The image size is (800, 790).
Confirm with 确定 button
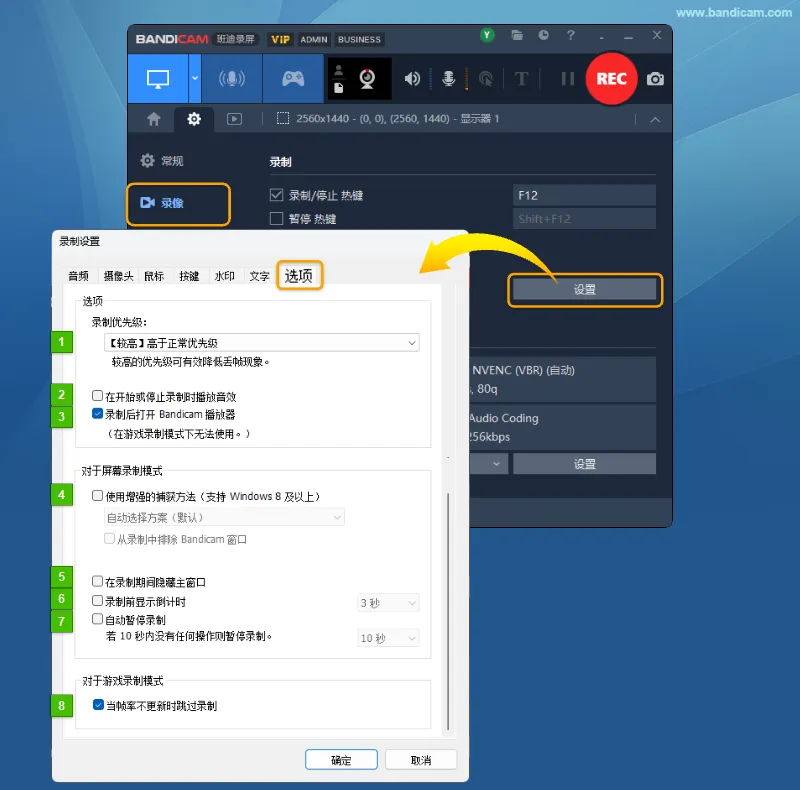tap(341, 760)
